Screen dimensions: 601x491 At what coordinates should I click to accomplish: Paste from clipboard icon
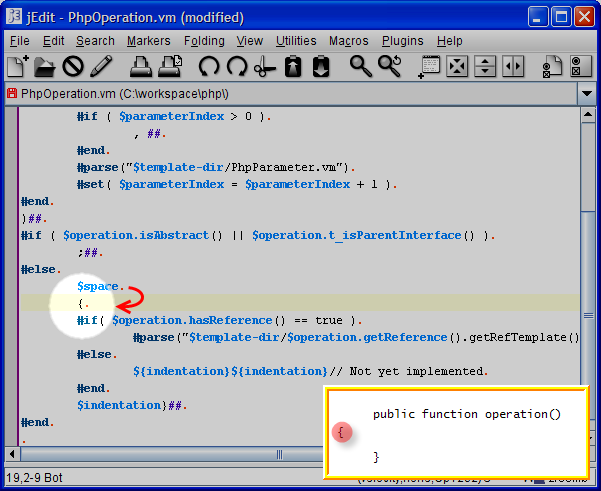(321, 67)
